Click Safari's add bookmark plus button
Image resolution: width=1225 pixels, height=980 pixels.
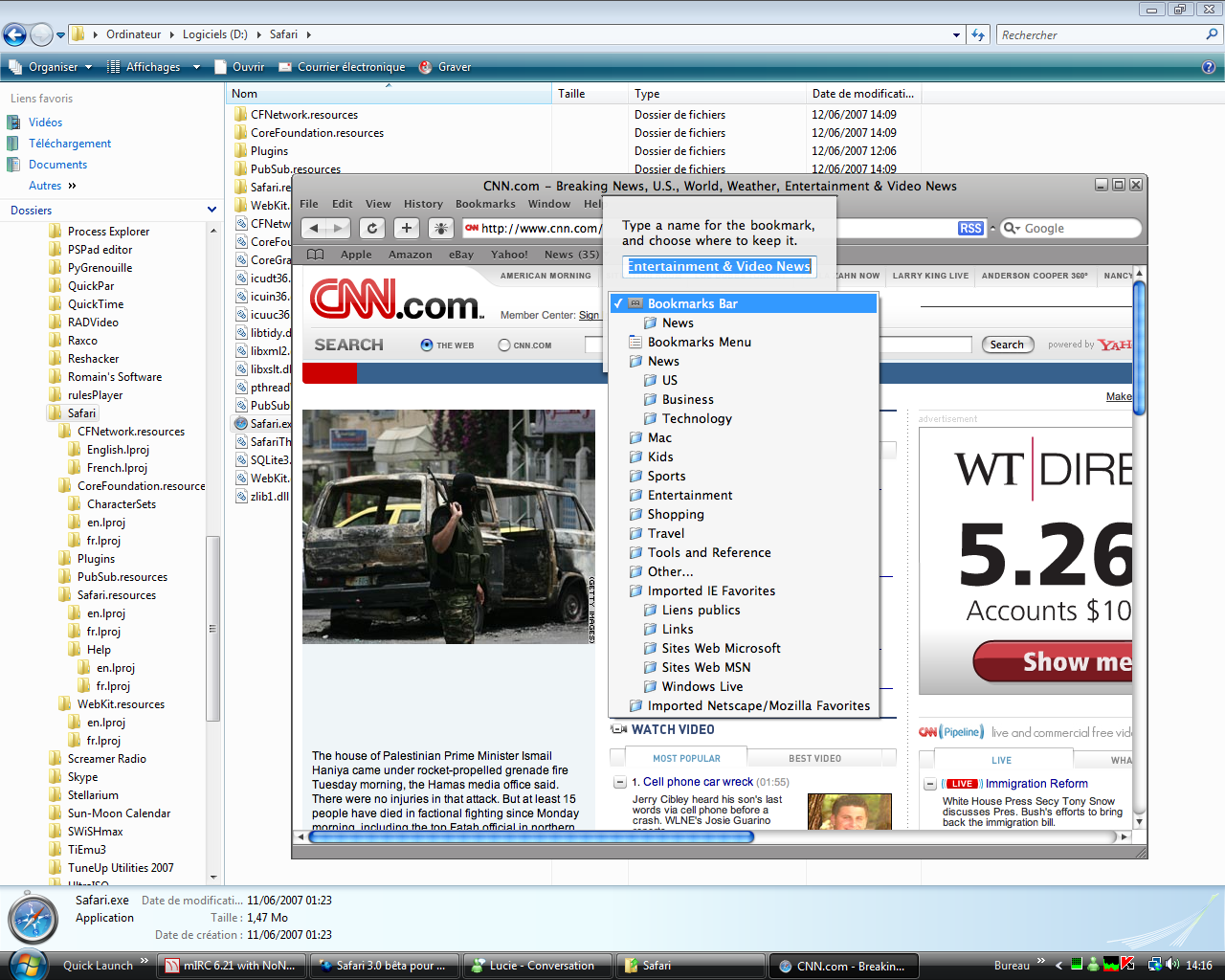[x=407, y=228]
